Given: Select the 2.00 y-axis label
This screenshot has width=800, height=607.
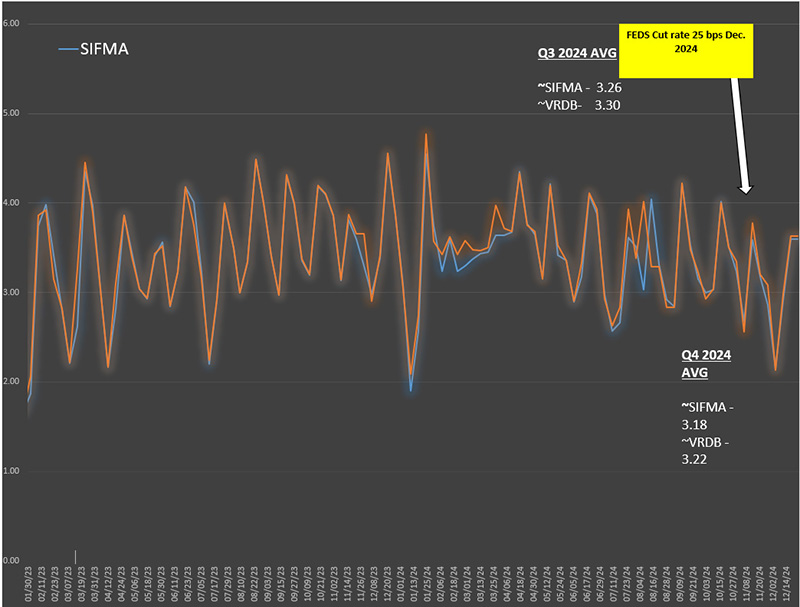Looking at the screenshot, I should 11,382.
